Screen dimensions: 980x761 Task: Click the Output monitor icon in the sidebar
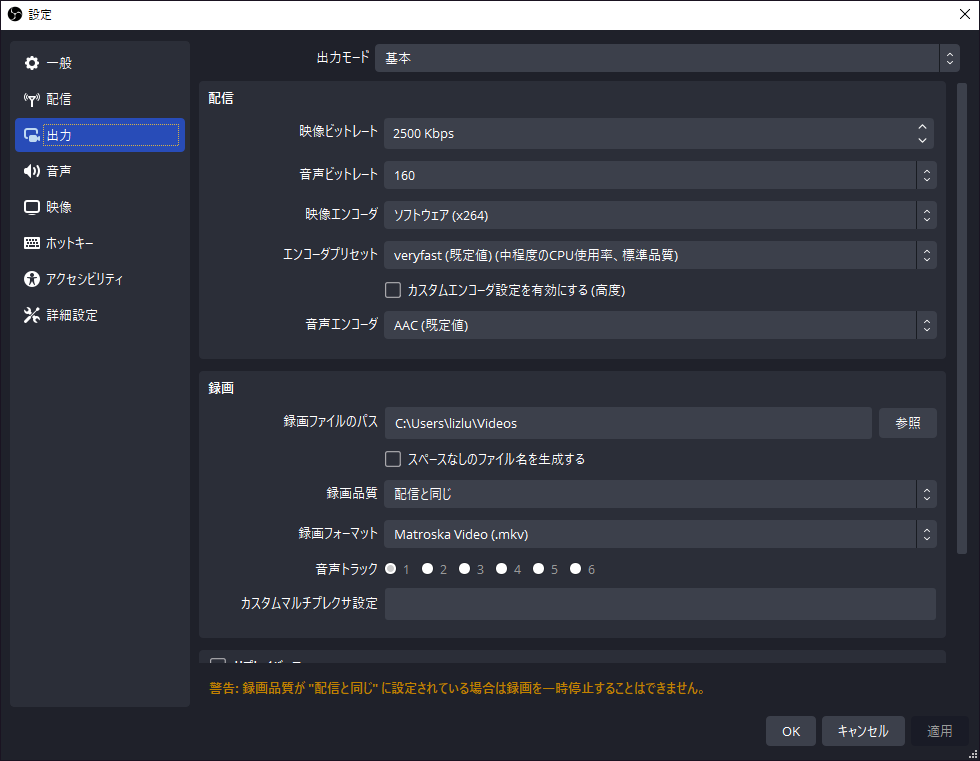(x=31, y=135)
